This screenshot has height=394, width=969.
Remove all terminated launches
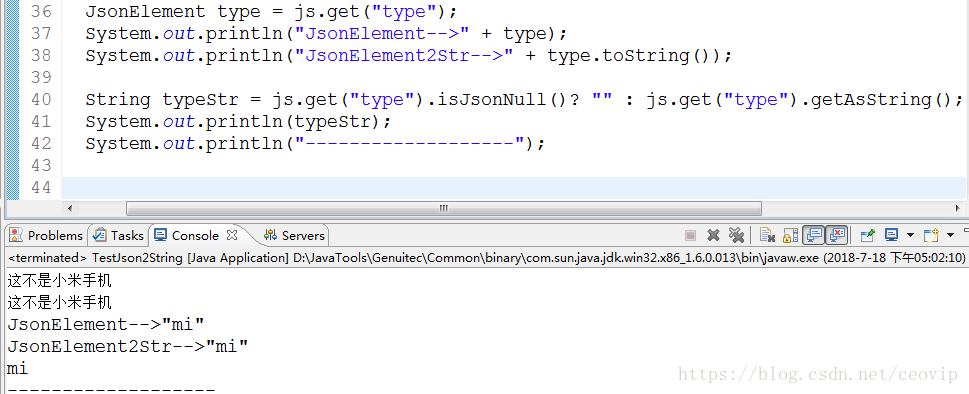tap(735, 235)
